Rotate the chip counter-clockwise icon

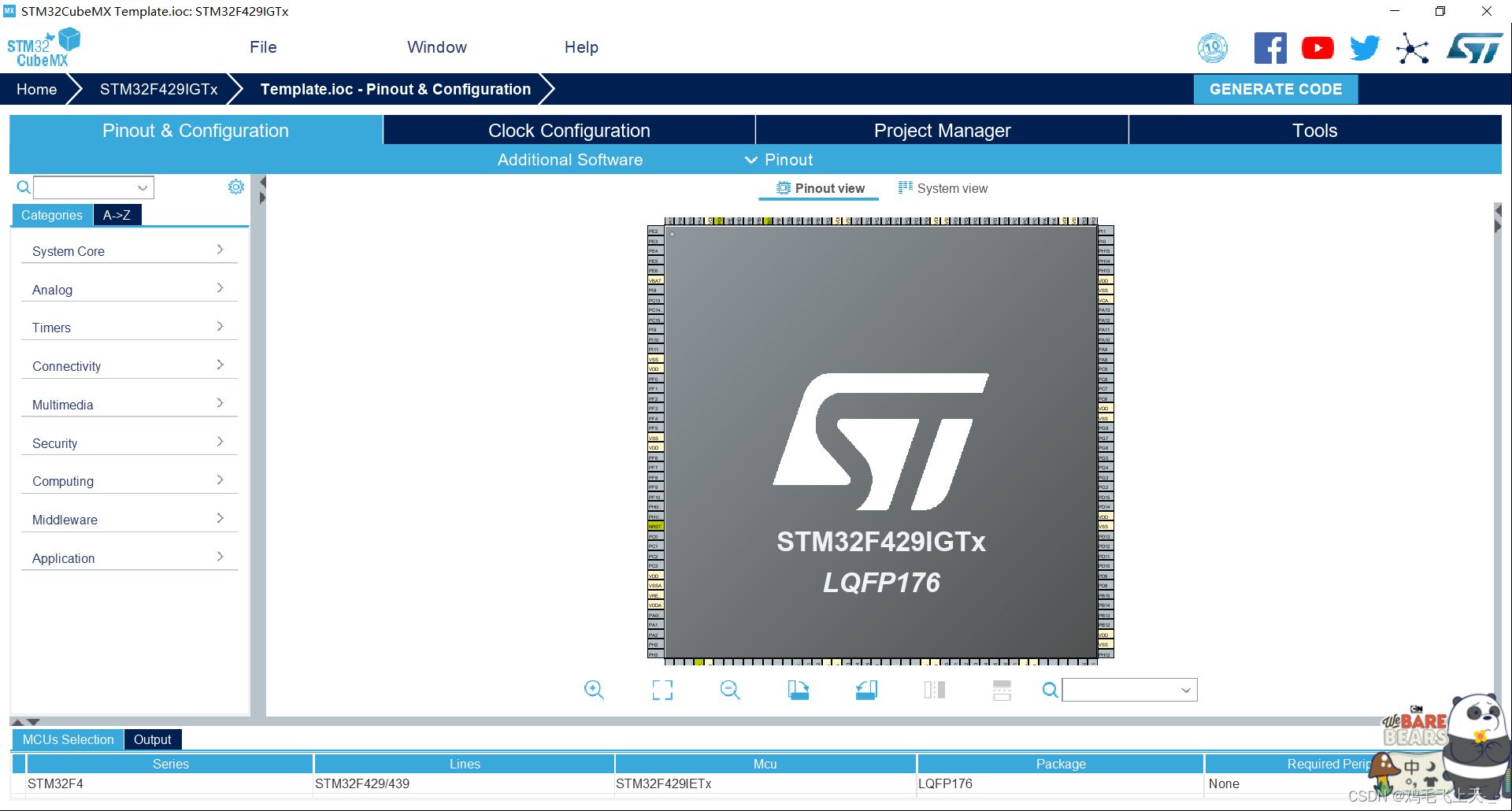(866, 691)
